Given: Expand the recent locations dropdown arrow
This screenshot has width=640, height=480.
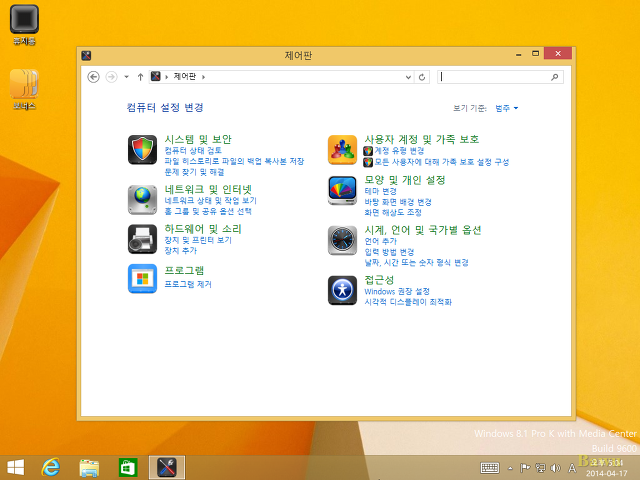Looking at the screenshot, I should pos(127,77).
